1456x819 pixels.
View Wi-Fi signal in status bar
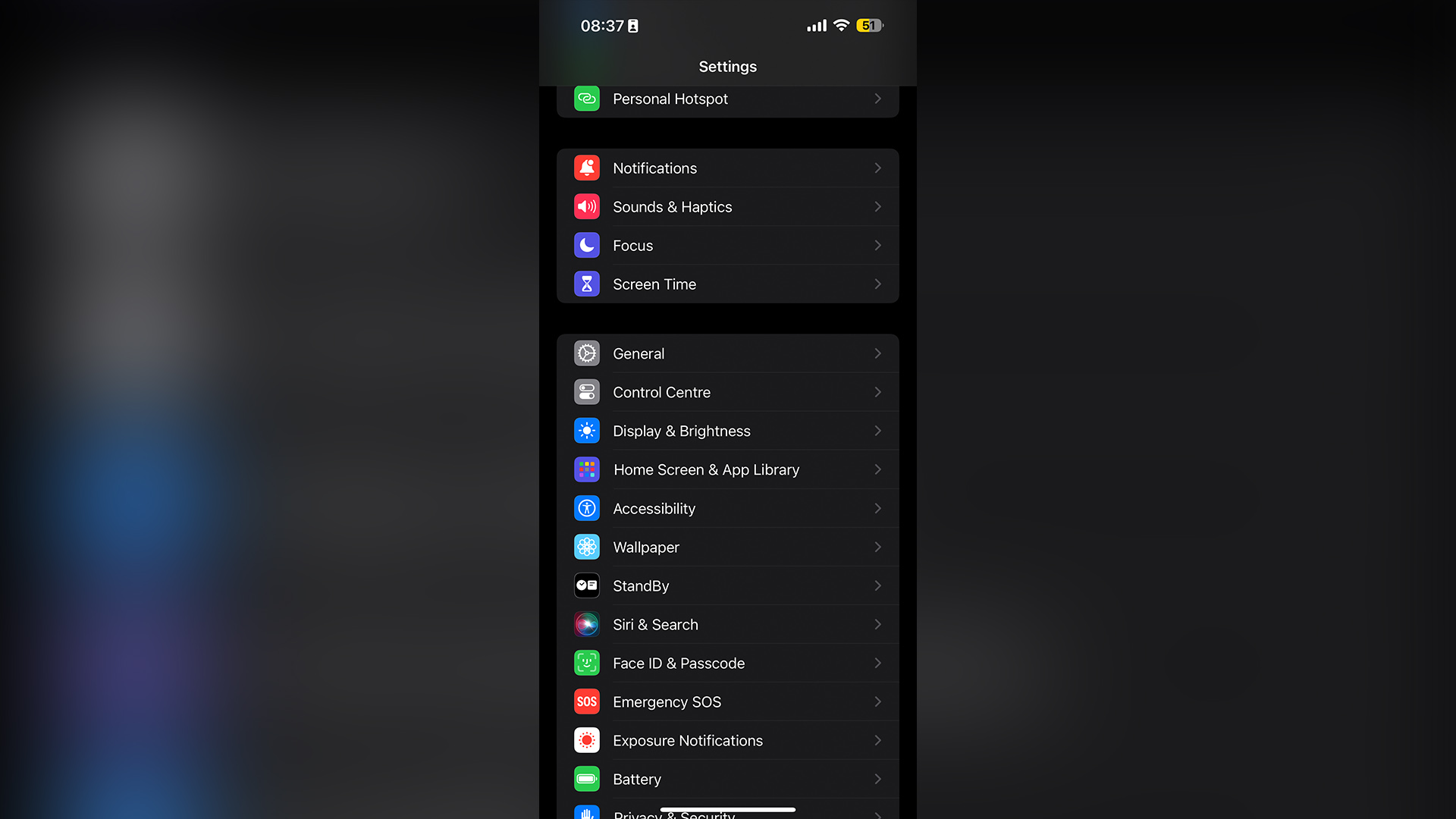click(x=840, y=24)
